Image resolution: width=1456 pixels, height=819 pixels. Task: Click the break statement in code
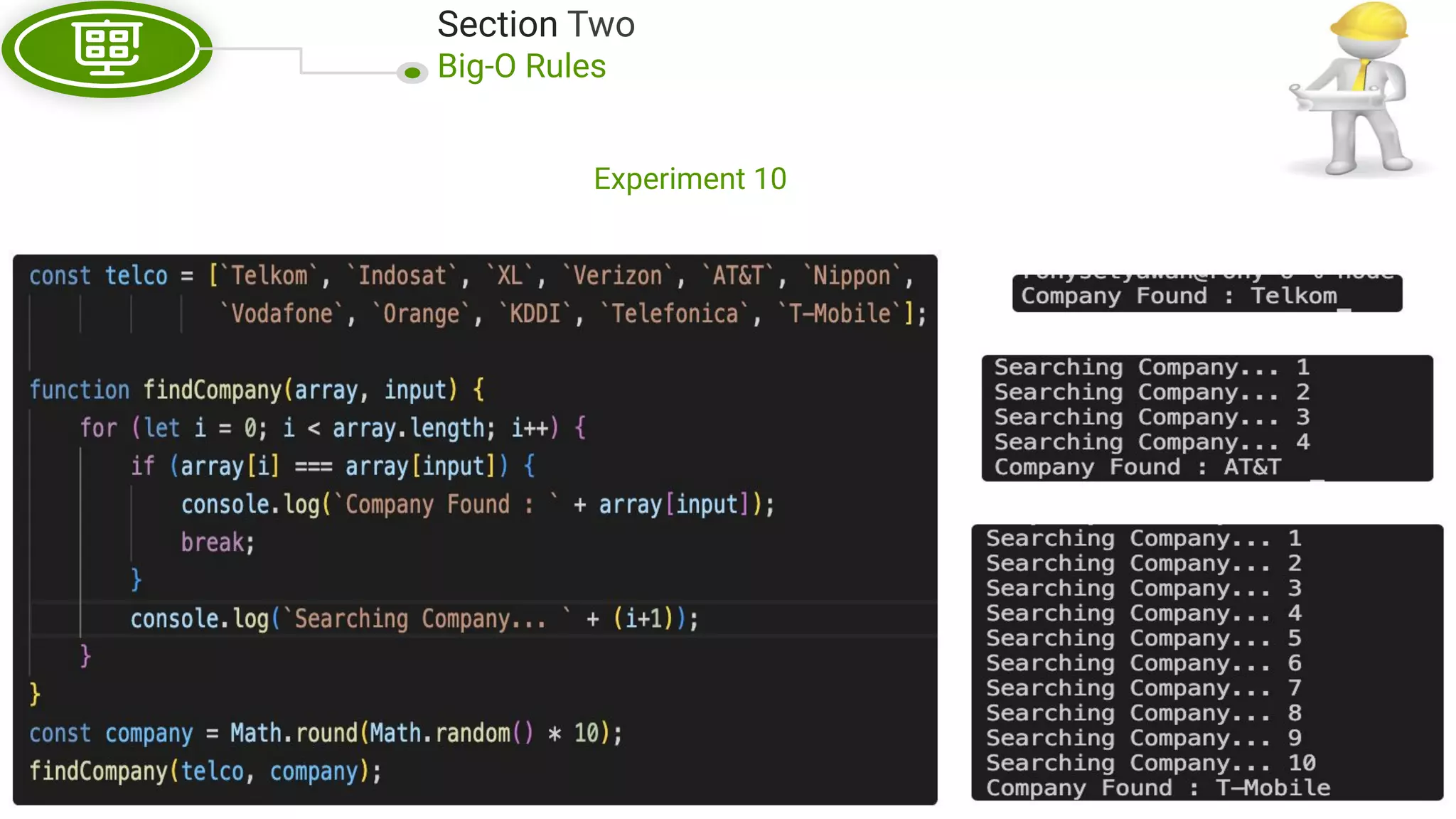point(217,542)
